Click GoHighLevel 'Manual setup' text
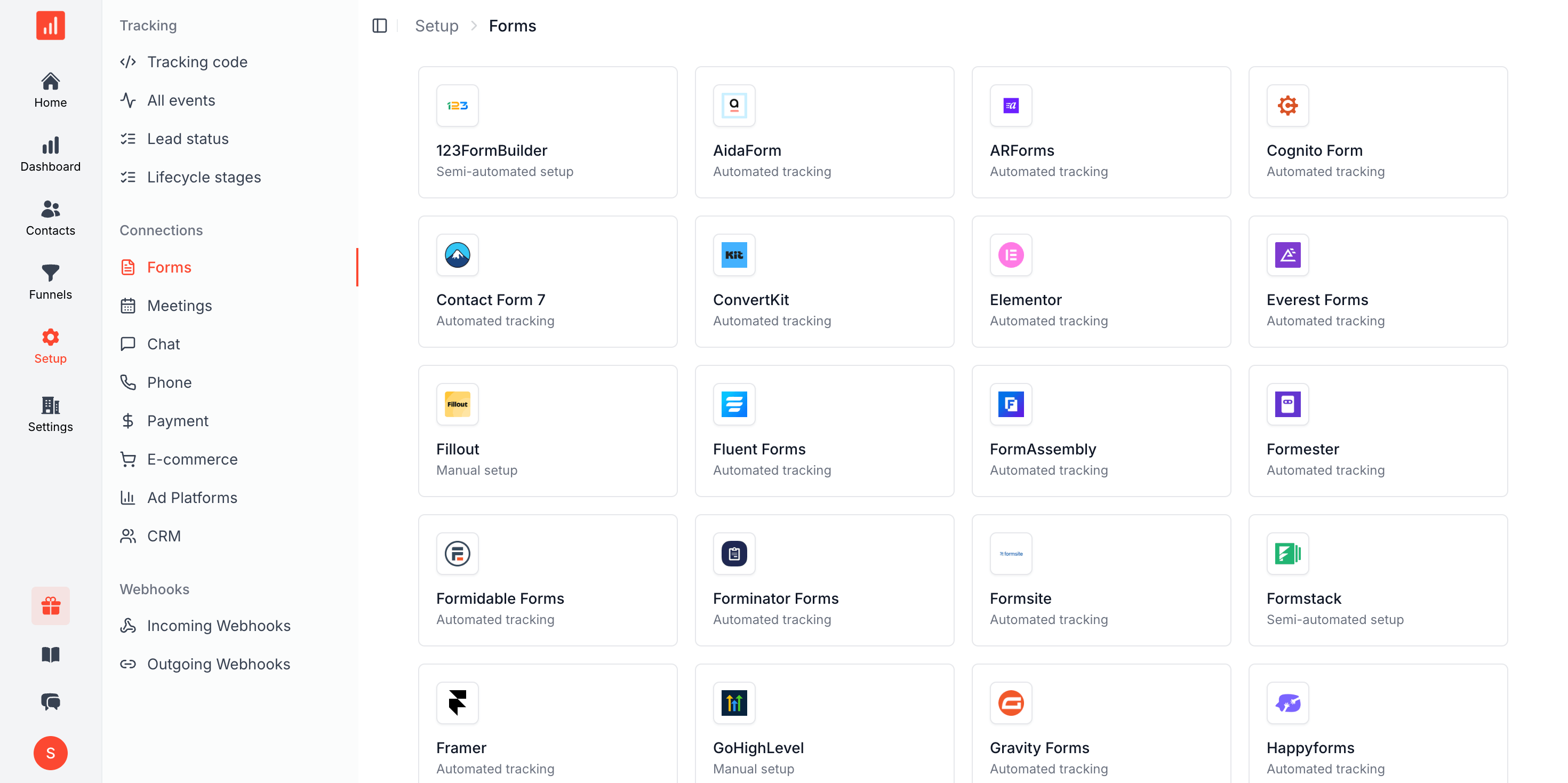This screenshot has height=783, width=1568. (754, 769)
